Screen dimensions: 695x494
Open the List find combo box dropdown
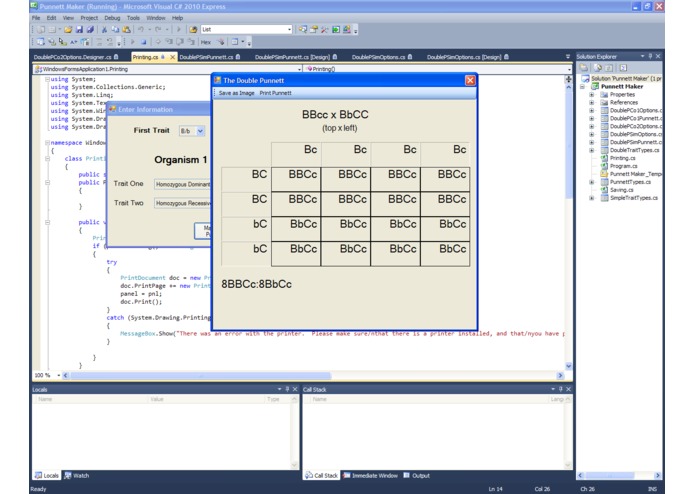pos(289,30)
